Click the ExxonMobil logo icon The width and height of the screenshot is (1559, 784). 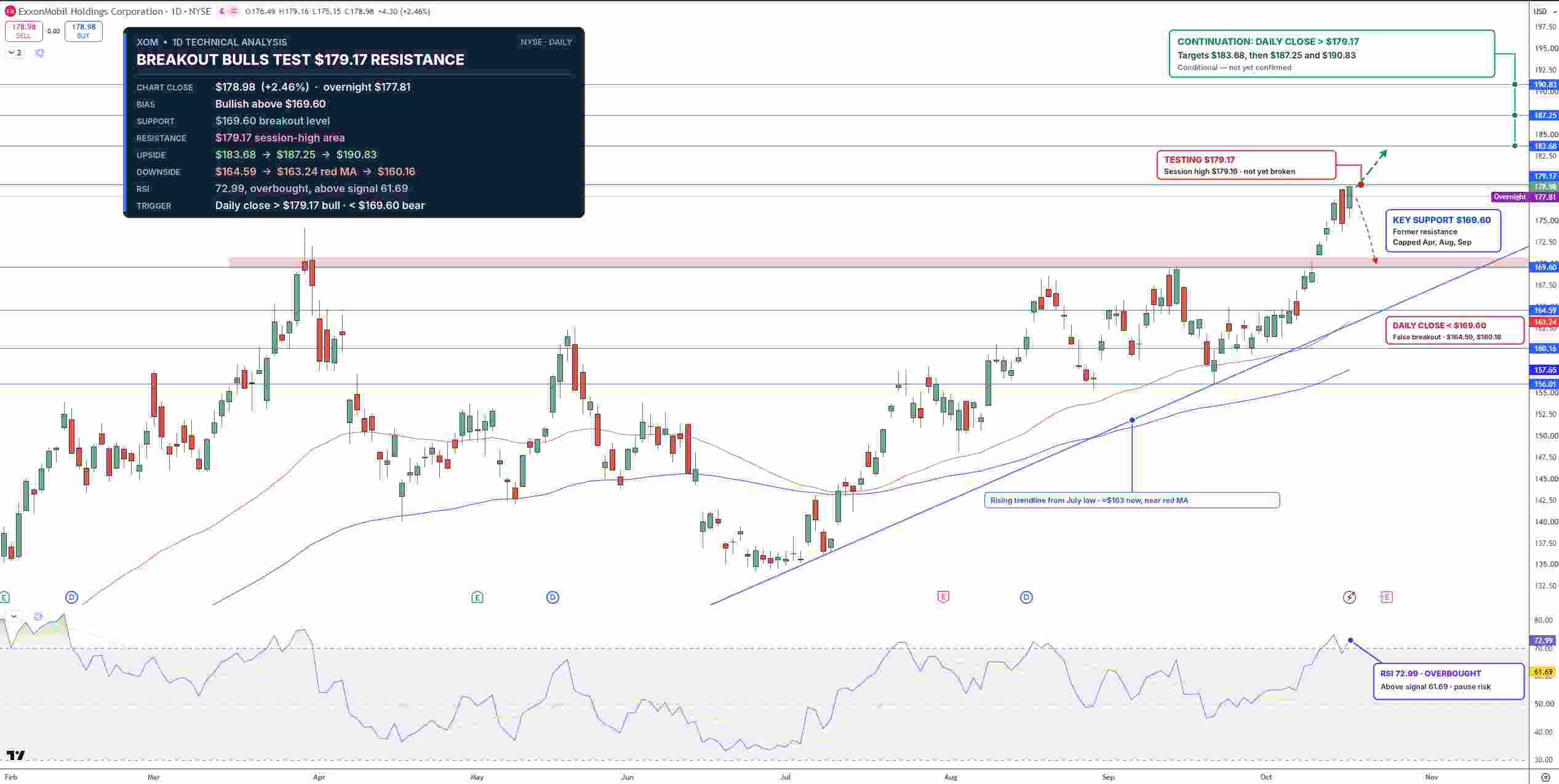click(x=10, y=11)
